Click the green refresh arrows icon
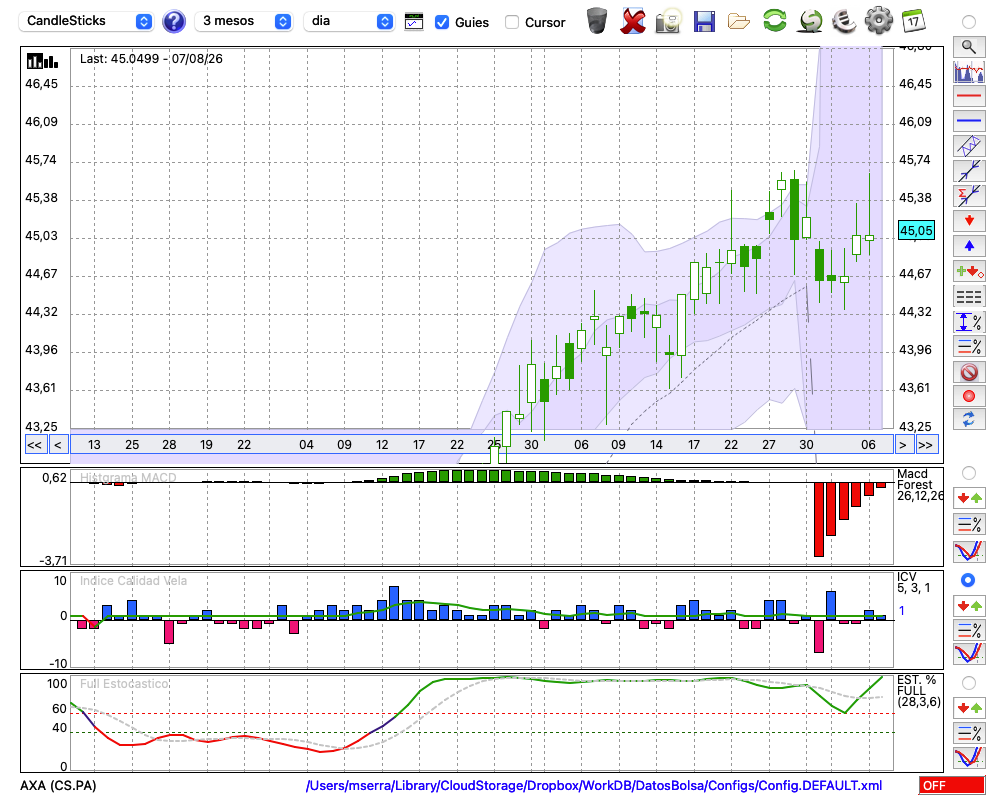 (775, 21)
